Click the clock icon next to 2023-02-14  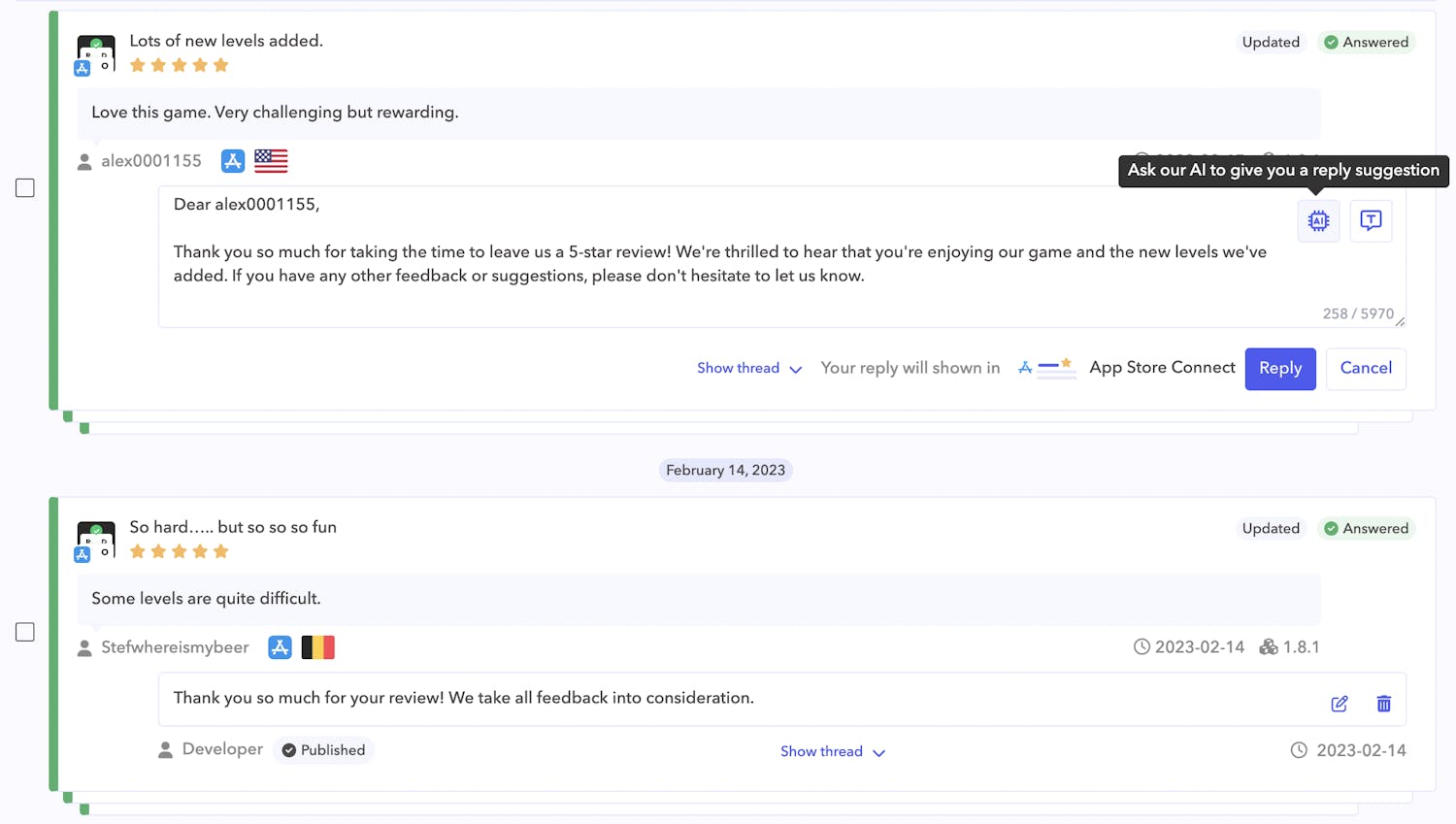(x=1141, y=646)
